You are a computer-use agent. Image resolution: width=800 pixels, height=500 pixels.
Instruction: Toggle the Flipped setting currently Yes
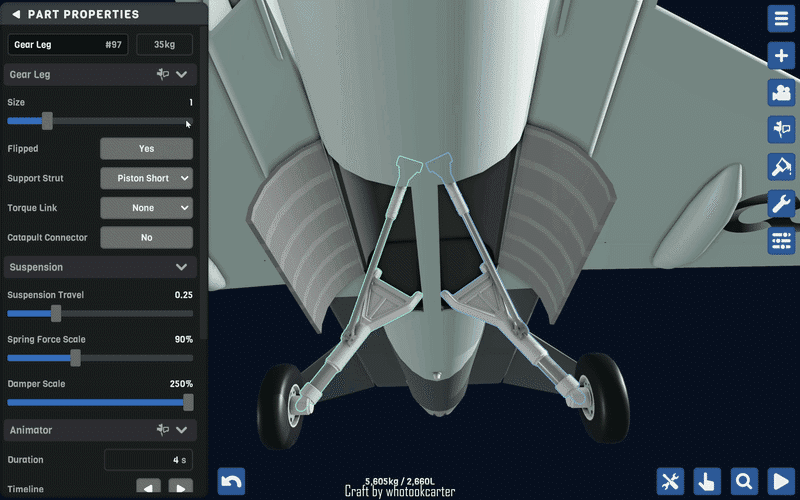click(146, 148)
